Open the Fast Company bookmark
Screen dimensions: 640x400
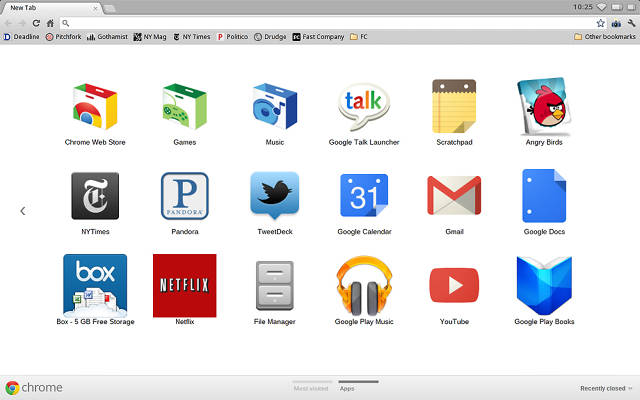point(318,37)
